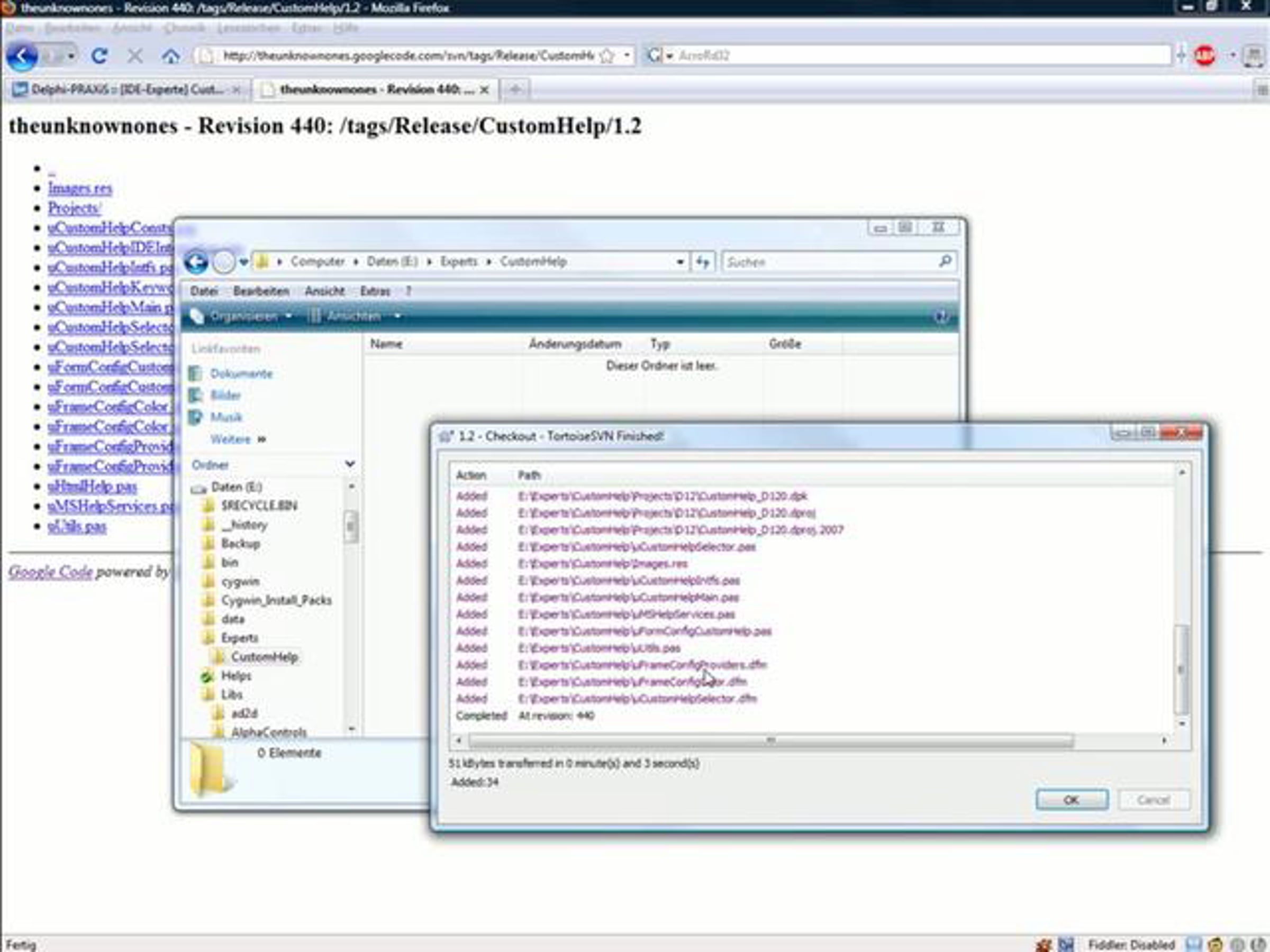Click OK in the TortoiseSVN checkout dialog

[x=1072, y=800]
